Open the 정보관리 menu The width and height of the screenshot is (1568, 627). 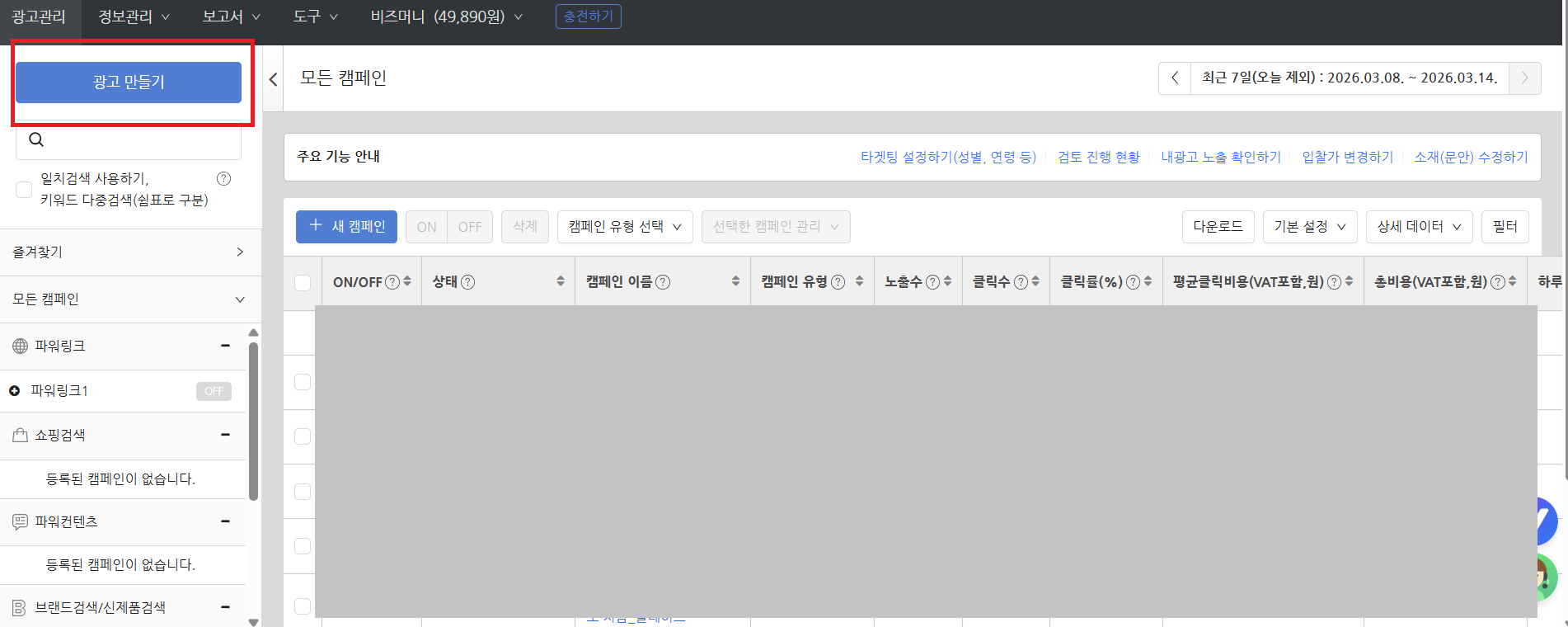coord(134,16)
